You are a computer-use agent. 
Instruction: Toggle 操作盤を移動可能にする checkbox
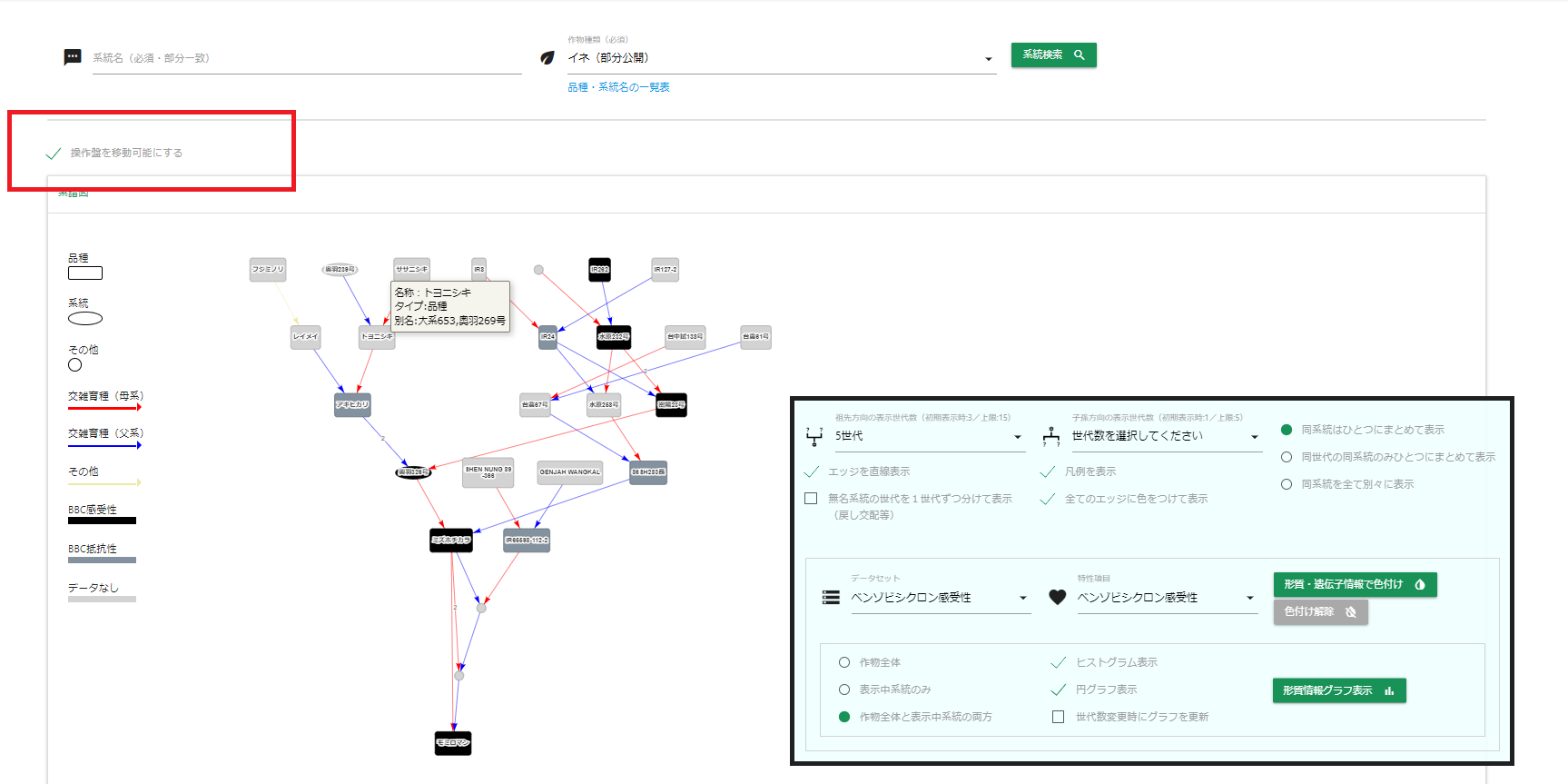(x=54, y=154)
